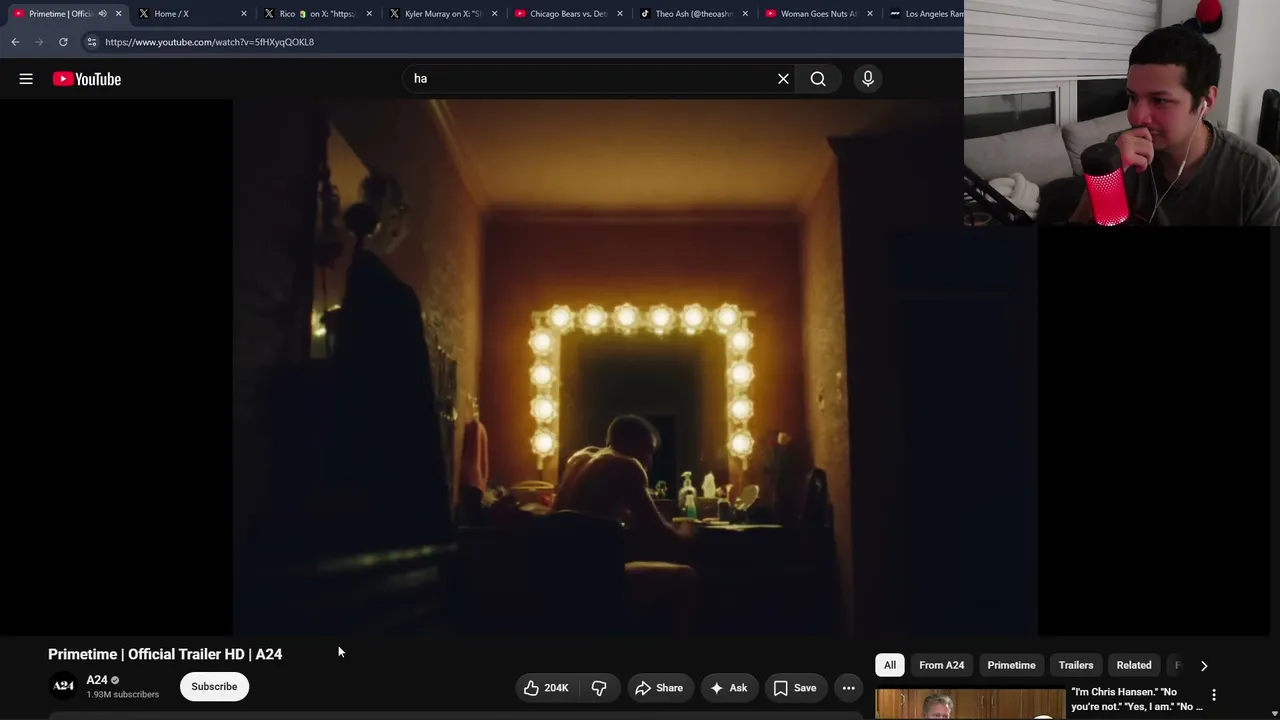View site information icon in address bar
Viewport: 1280px width, 720px height.
click(x=91, y=42)
